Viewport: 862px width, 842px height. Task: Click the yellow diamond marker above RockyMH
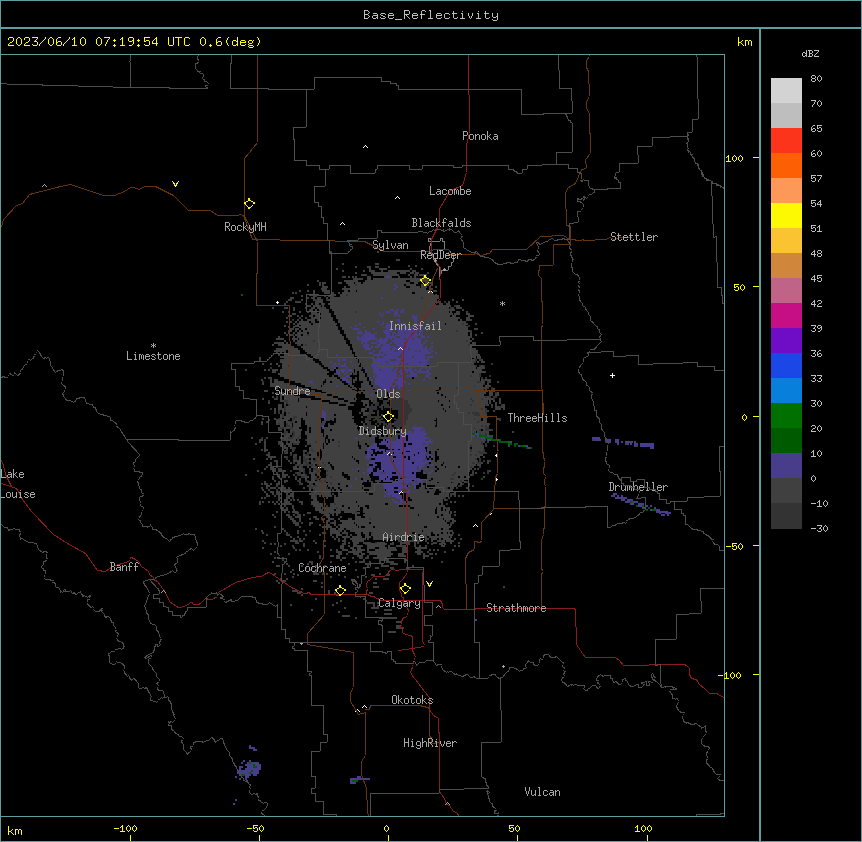[250, 204]
